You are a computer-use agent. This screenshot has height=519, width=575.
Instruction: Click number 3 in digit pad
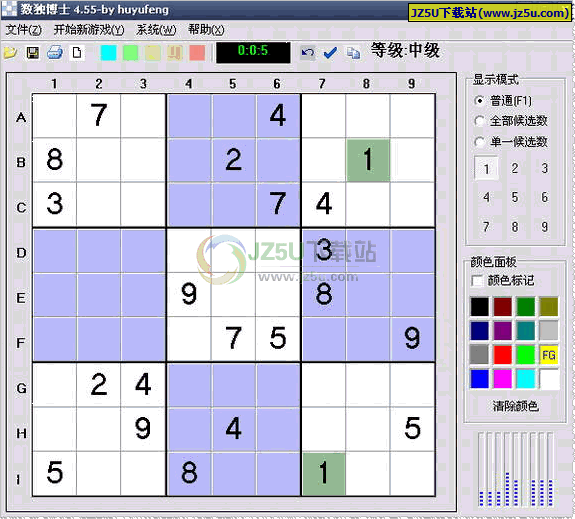[x=545, y=168]
